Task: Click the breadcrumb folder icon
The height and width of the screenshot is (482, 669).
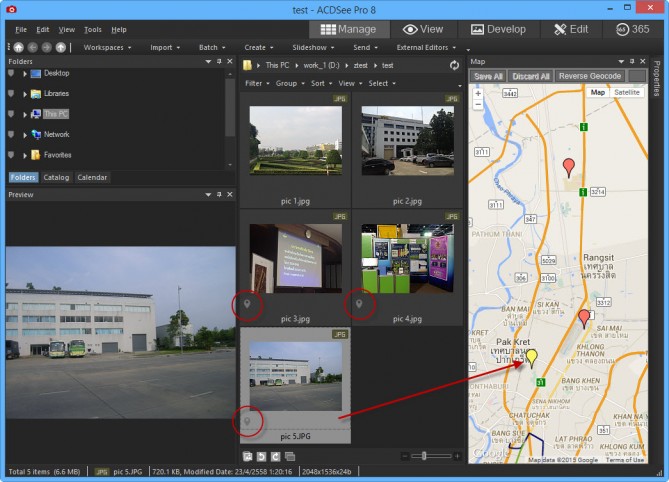Action: tap(247, 65)
